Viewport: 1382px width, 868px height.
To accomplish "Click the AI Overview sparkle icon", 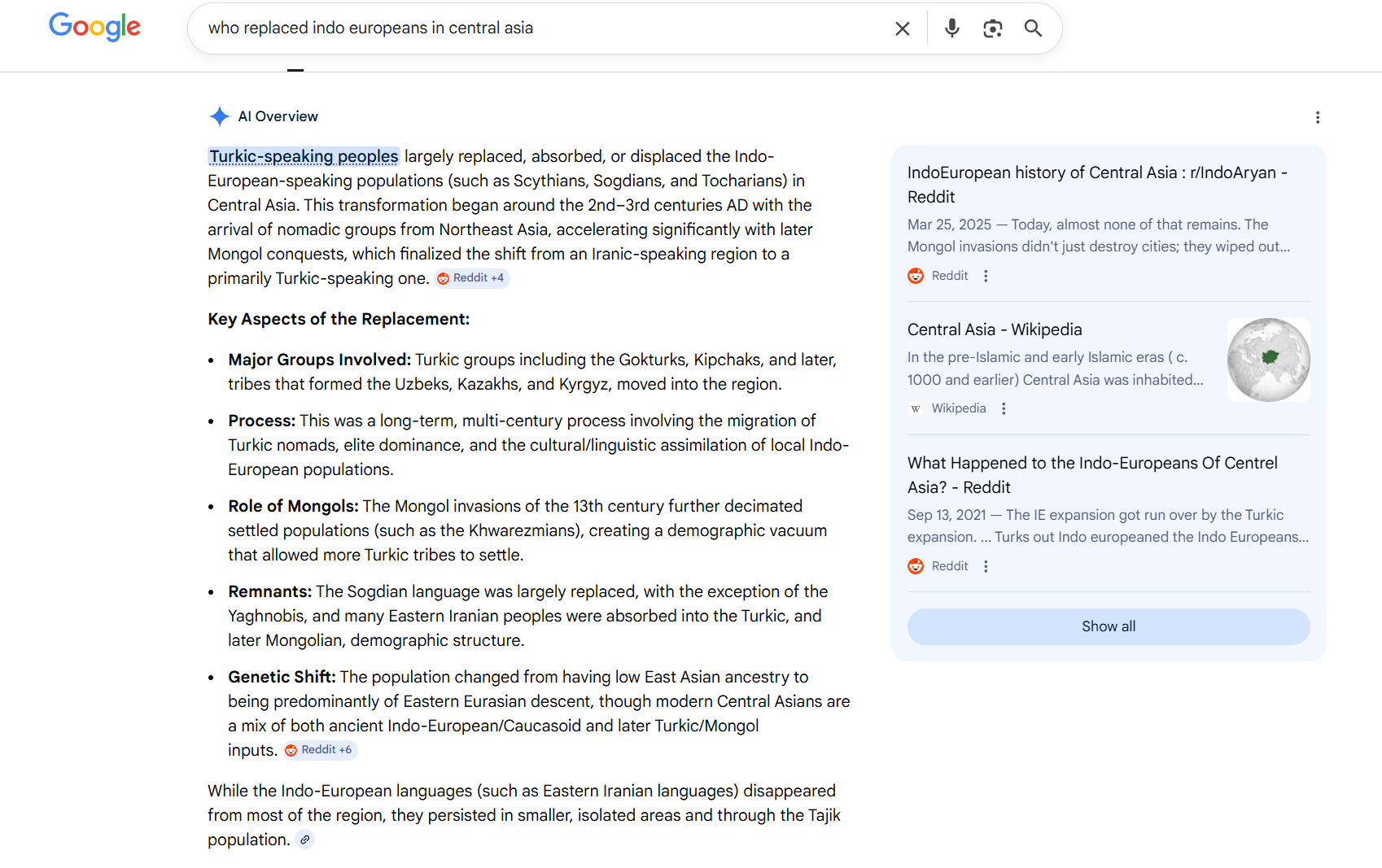I will tap(219, 116).
